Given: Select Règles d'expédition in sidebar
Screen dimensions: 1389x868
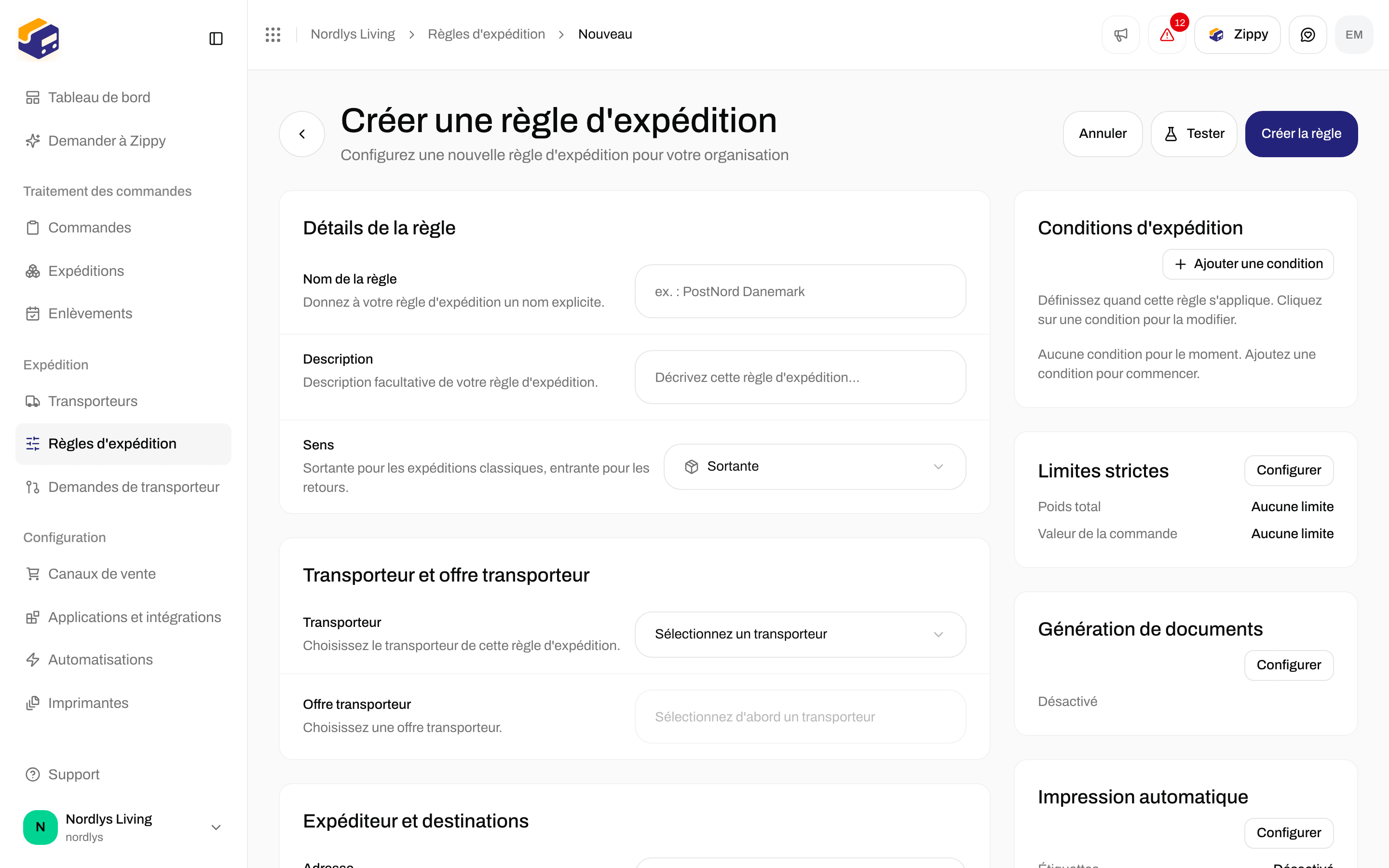Looking at the screenshot, I should pos(123,444).
